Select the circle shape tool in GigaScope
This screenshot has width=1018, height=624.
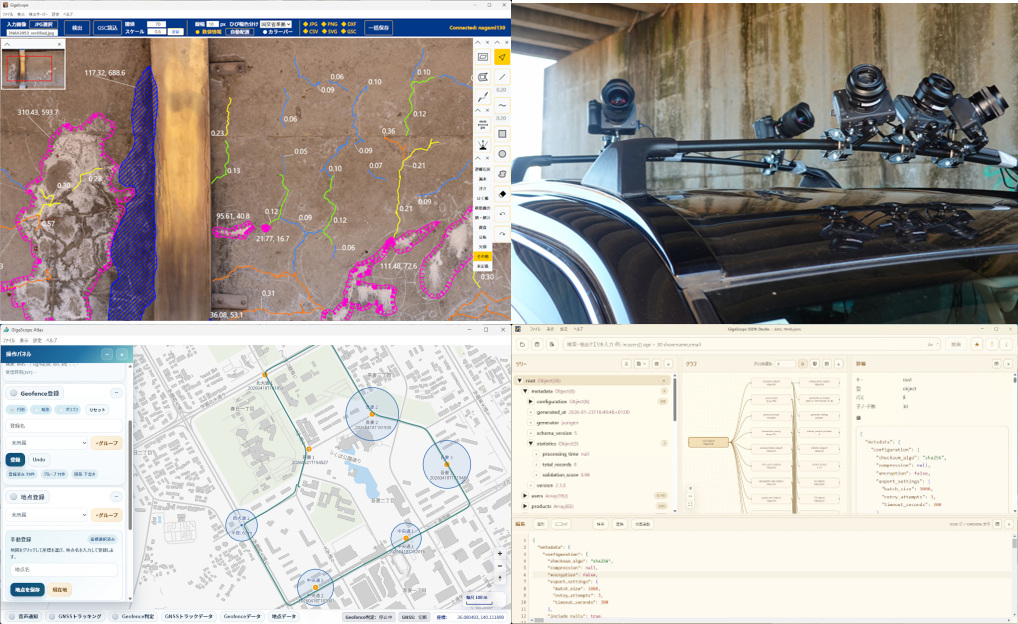click(x=502, y=154)
